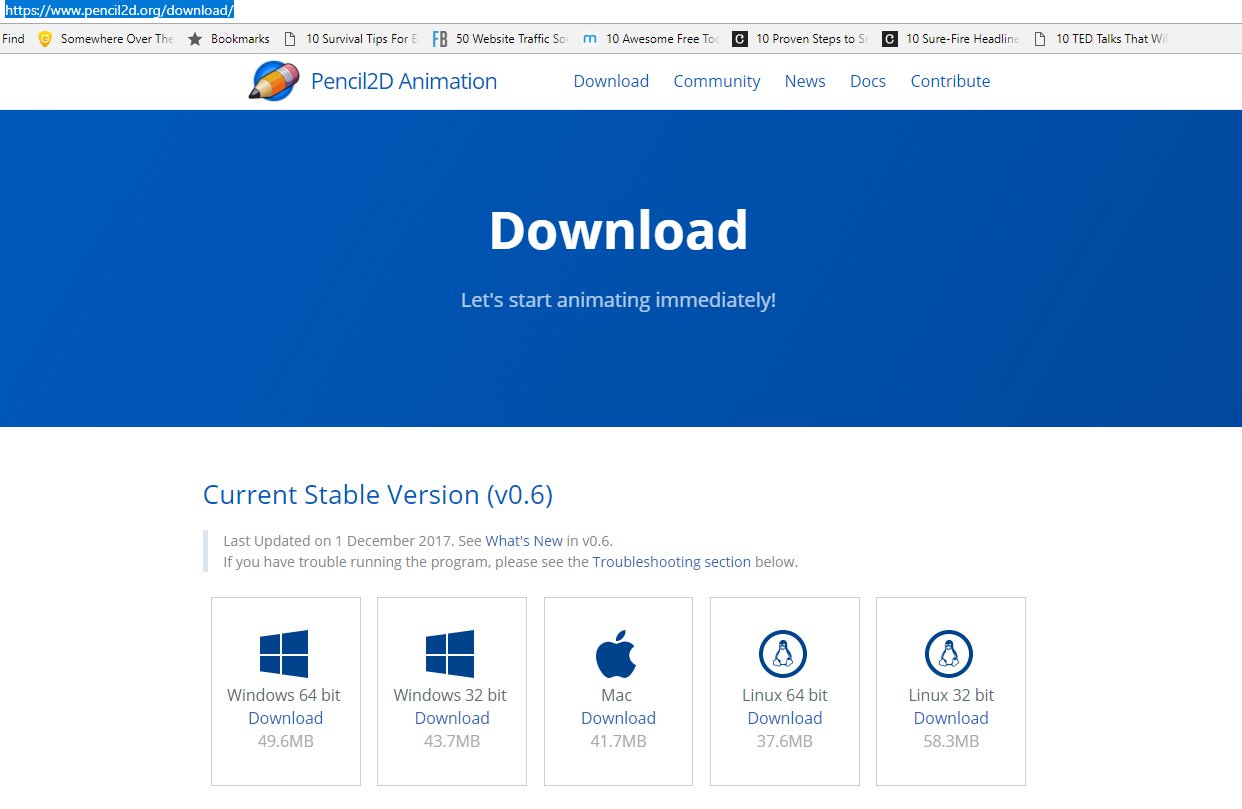Viewport: 1242px width, 809px height.
Task: Click the yellow shield icon on the bookmarks bar
Action: [x=45, y=39]
